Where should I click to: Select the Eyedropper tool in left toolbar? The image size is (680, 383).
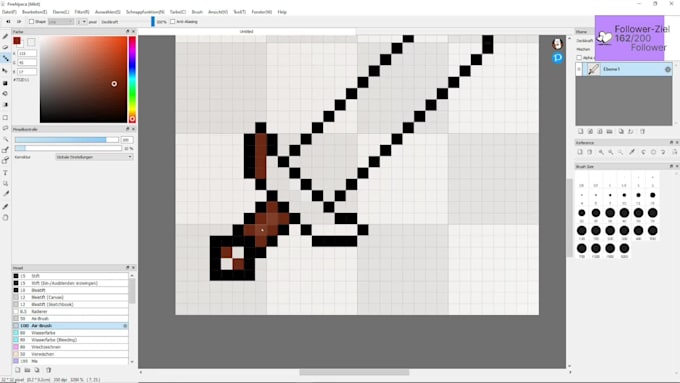pyautogui.click(x=6, y=206)
